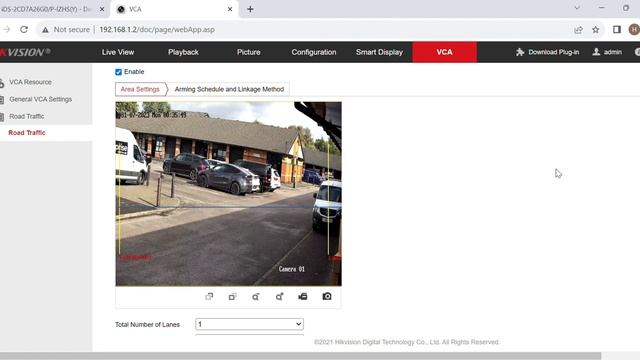640x360 pixels.
Task: Close the iDS-2CD7A26G0 browser tab
Action: point(102,9)
